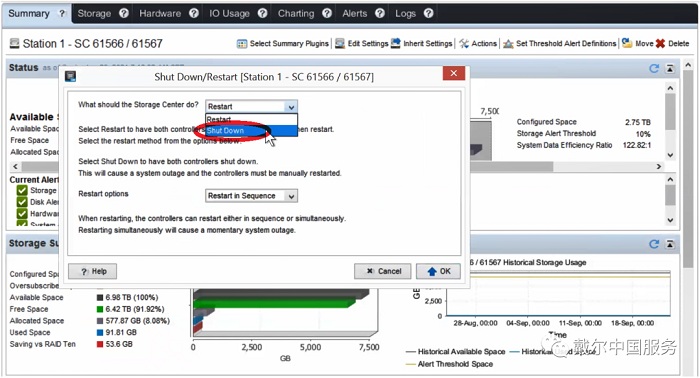Toggle the Storage alert checkbox
The image size is (700, 378).
click(x=22, y=191)
